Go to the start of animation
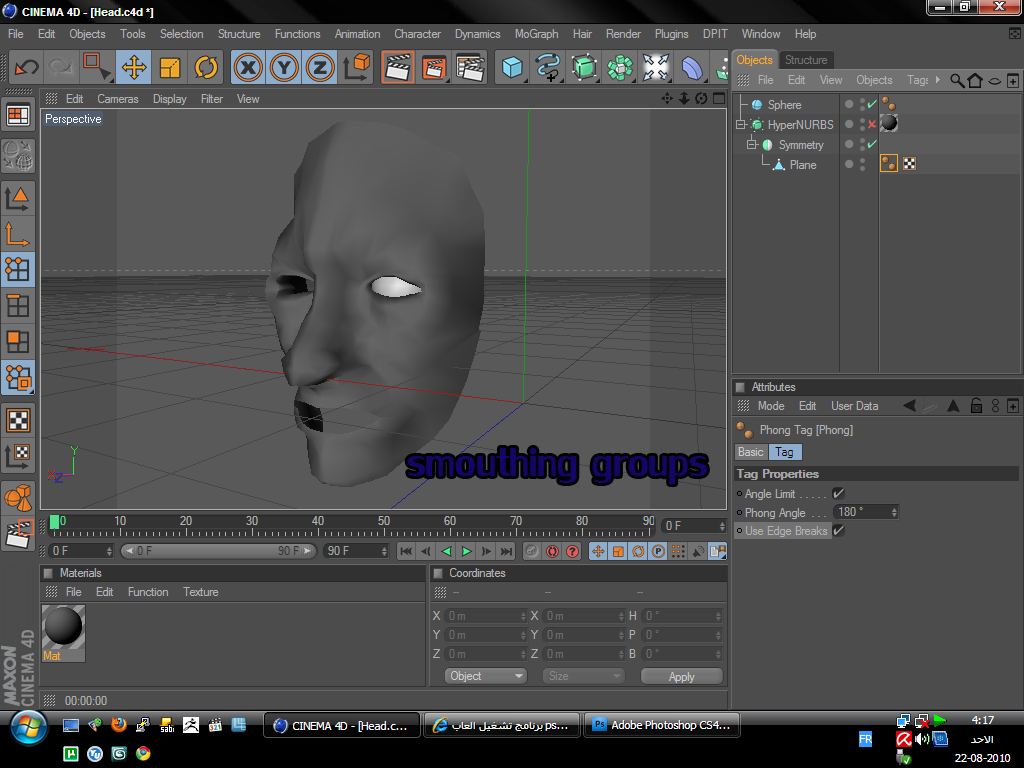 coord(406,551)
